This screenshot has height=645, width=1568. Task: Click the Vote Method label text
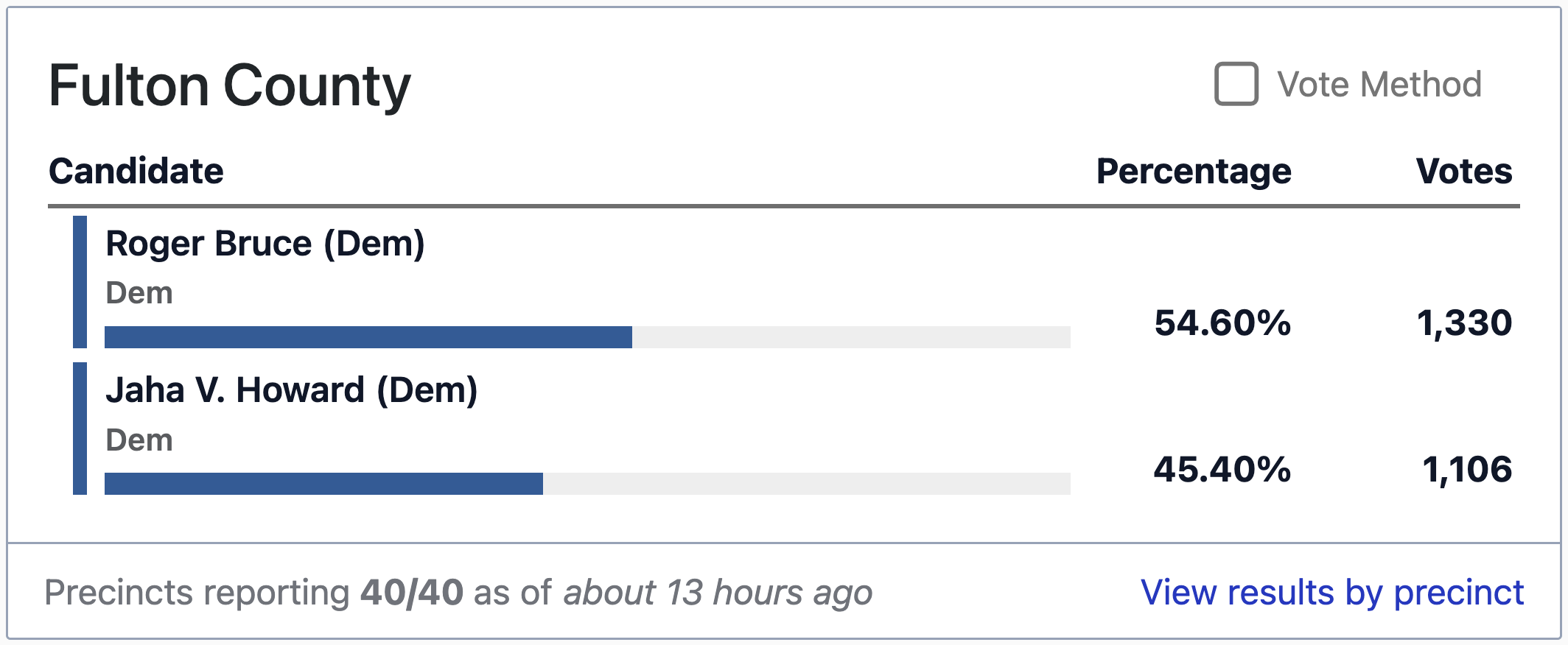[x=1379, y=85]
